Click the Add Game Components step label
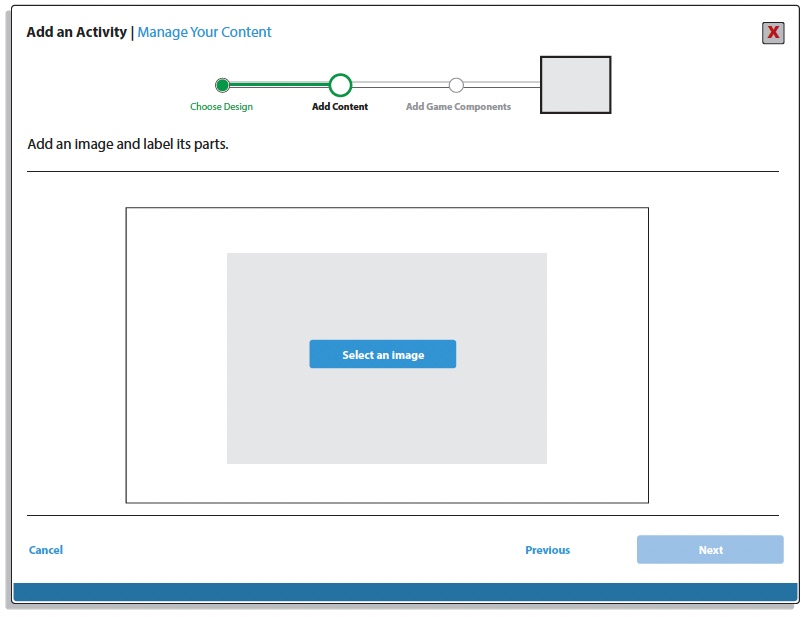The image size is (806, 617). 458,107
